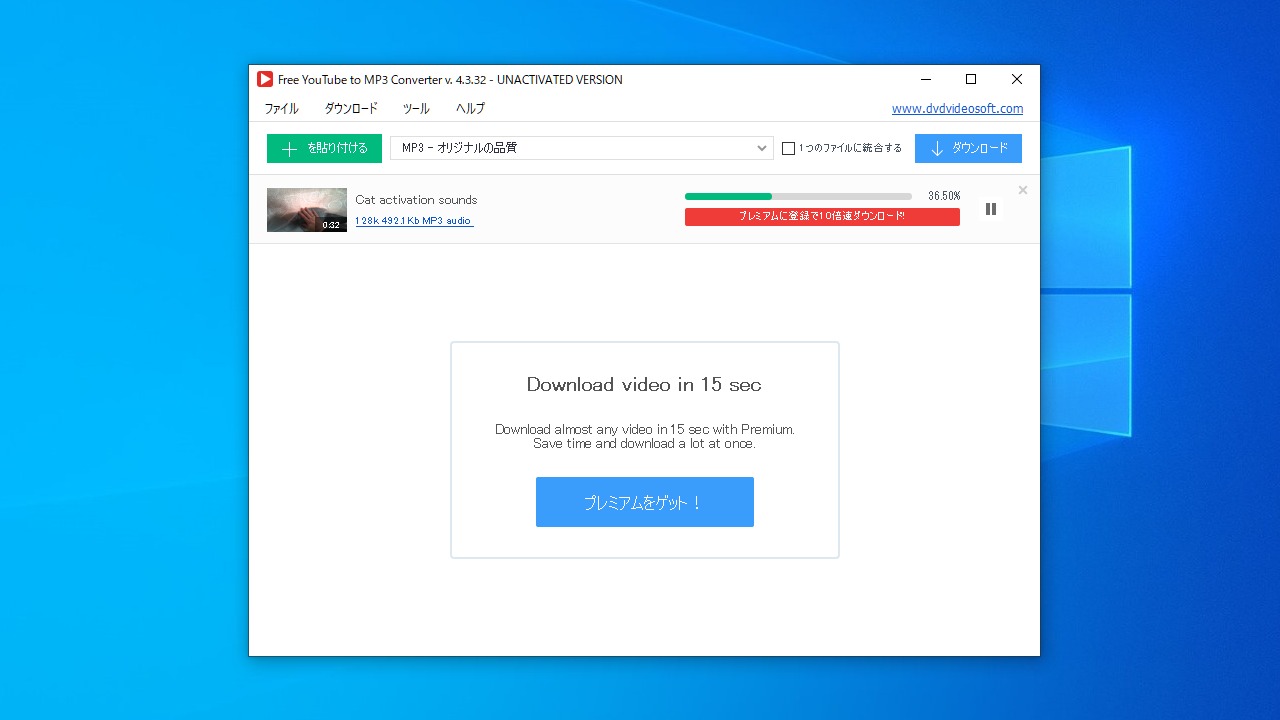This screenshot has height=720, width=1280.
Task: Open the ダウンロード menu
Action: 351,108
